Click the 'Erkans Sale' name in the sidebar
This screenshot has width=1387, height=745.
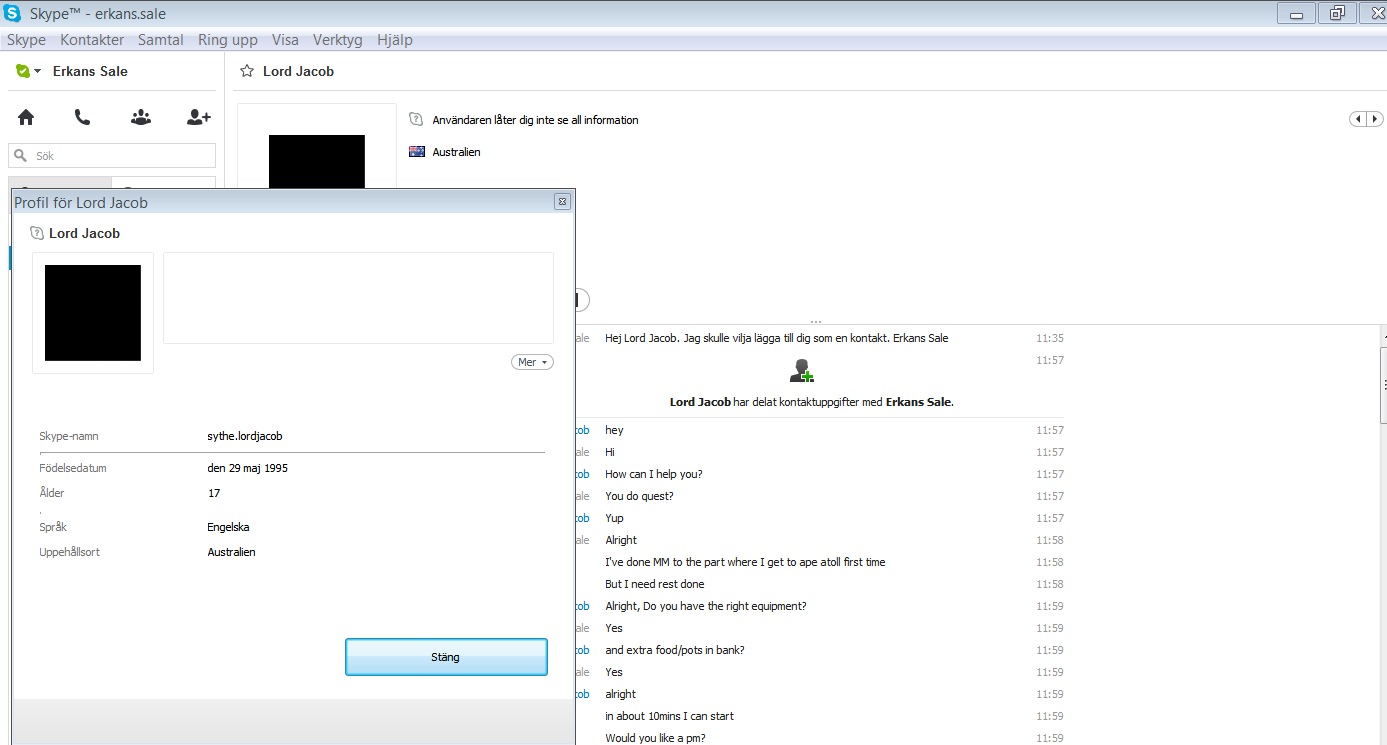pos(90,71)
